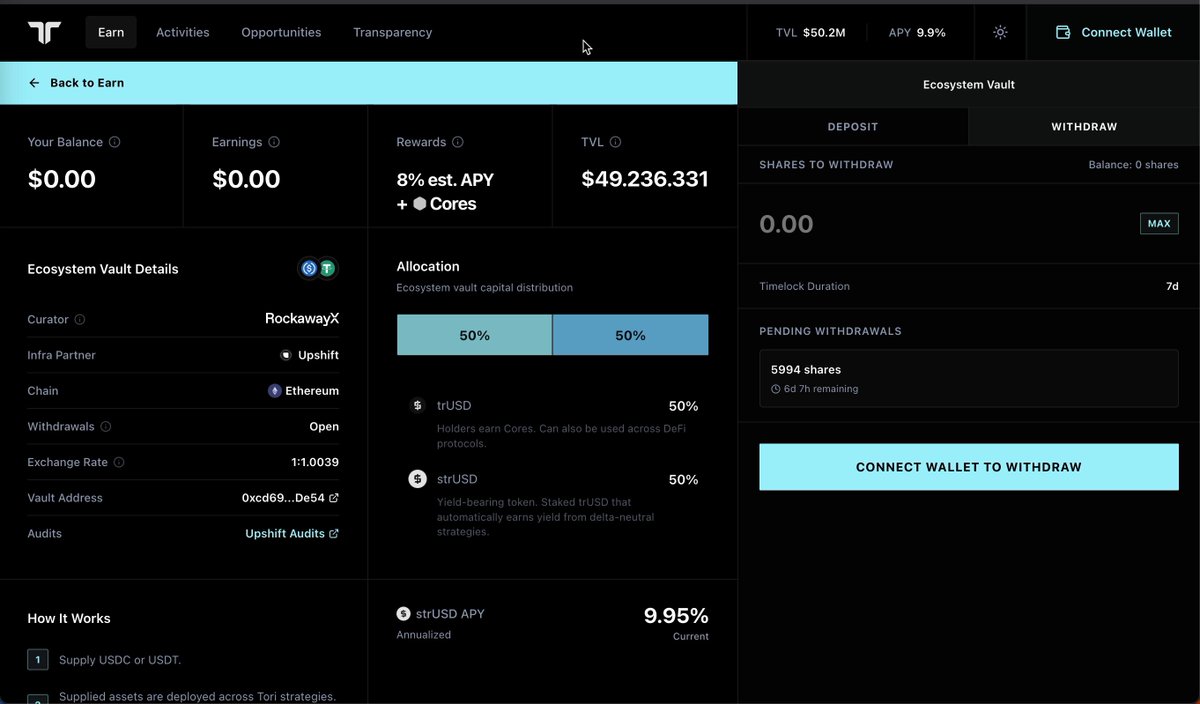Image resolution: width=1200 pixels, height=704 pixels.
Task: Click the info icon next to Earnings
Action: (x=274, y=142)
